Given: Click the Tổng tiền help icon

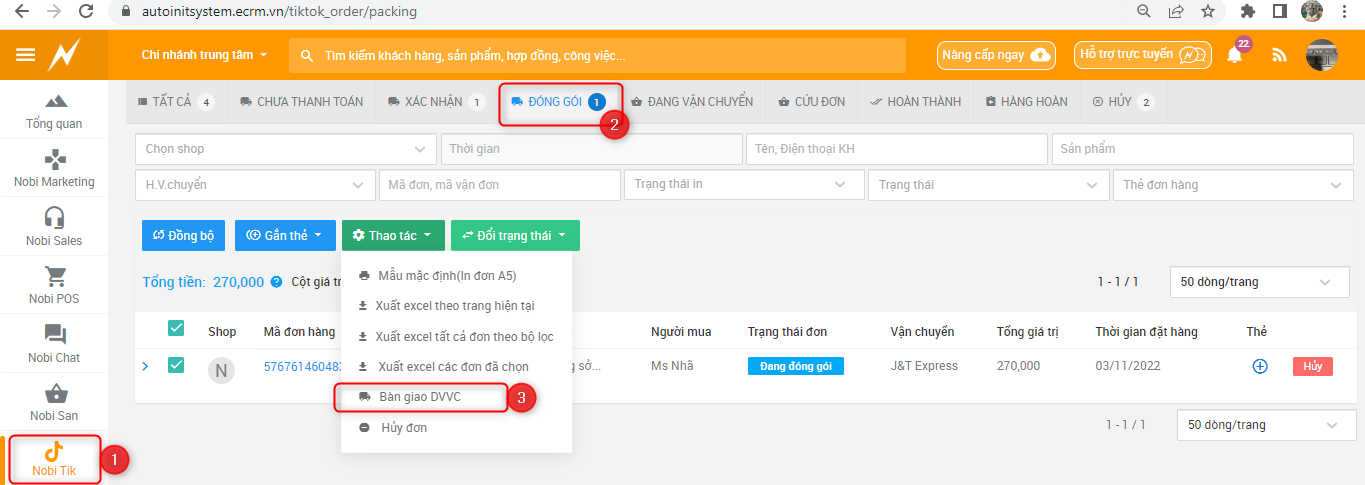Looking at the screenshot, I should coord(276,282).
